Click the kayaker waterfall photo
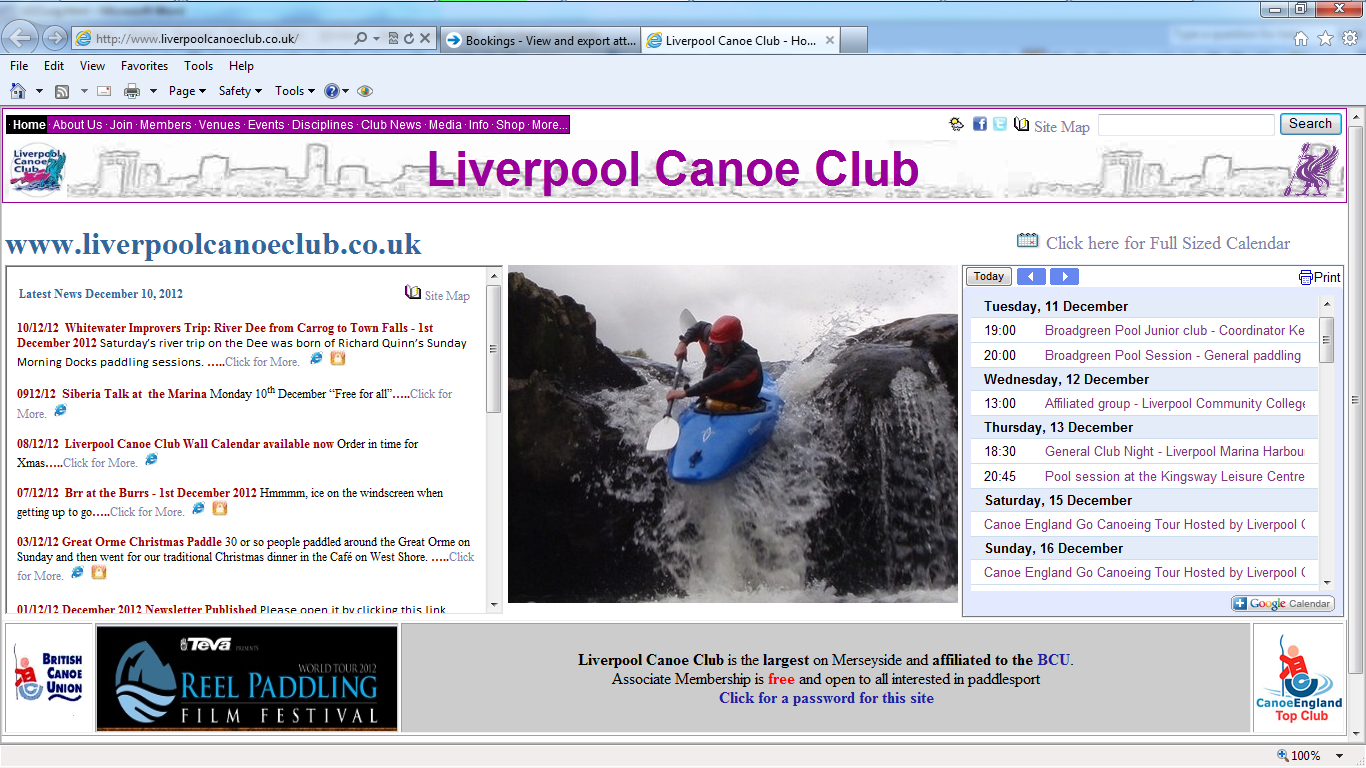The image size is (1366, 768). point(733,434)
